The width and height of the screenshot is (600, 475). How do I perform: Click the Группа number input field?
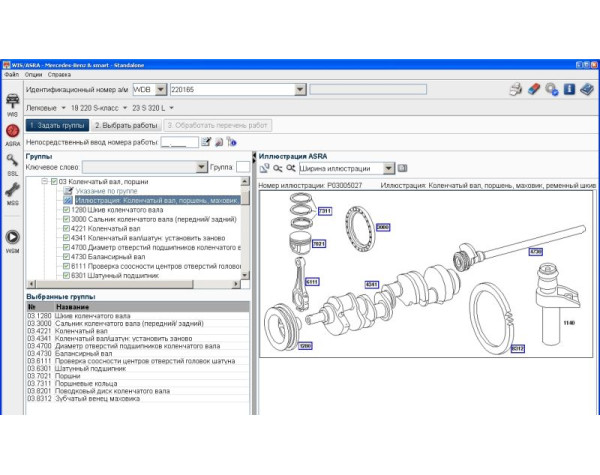tap(243, 167)
